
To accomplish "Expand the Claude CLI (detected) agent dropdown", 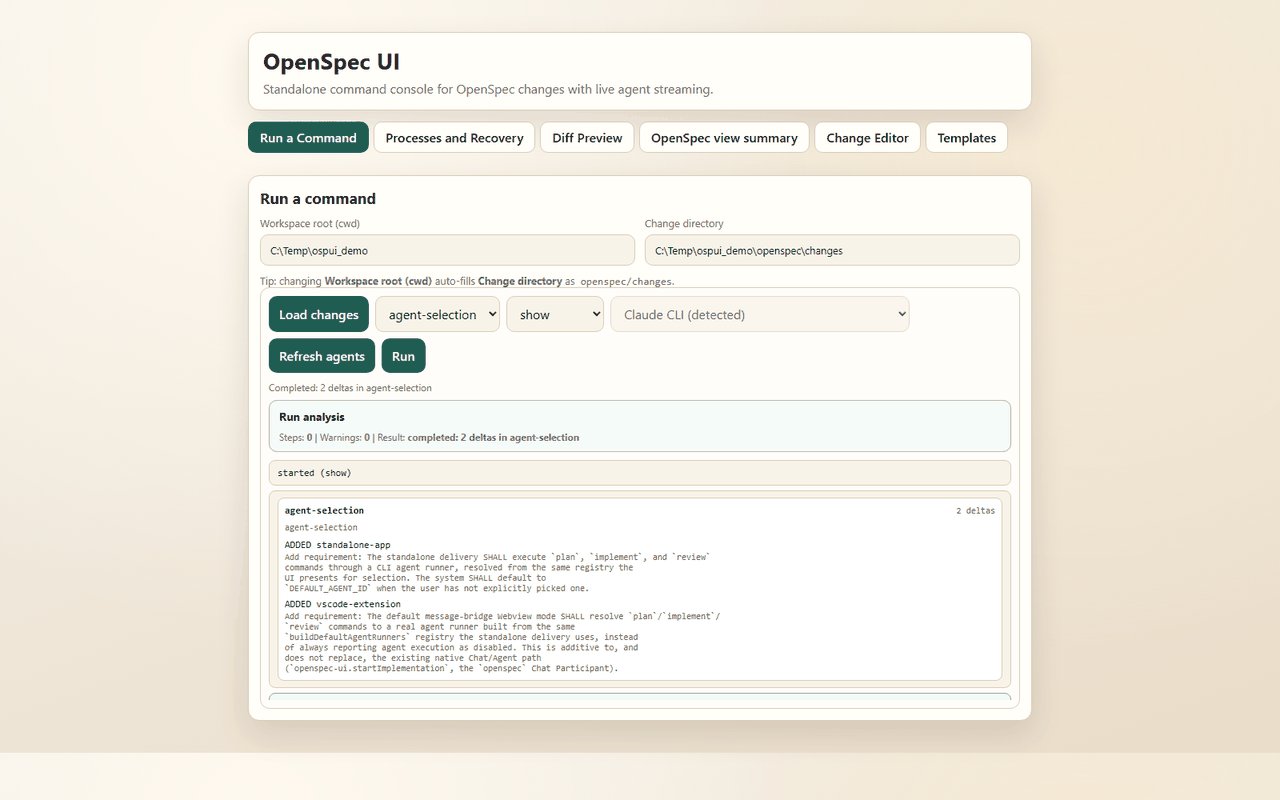I will coord(760,314).
